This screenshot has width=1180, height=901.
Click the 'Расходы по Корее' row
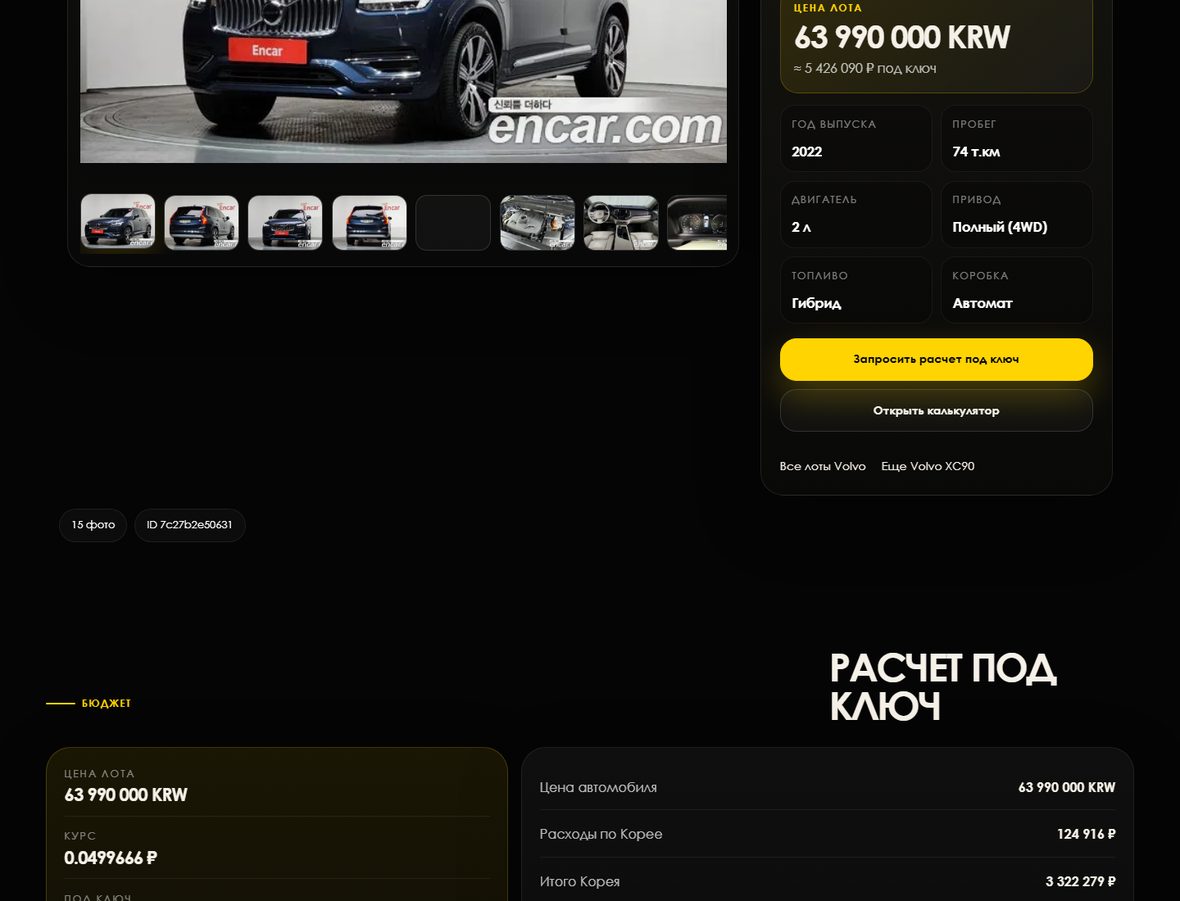point(827,834)
